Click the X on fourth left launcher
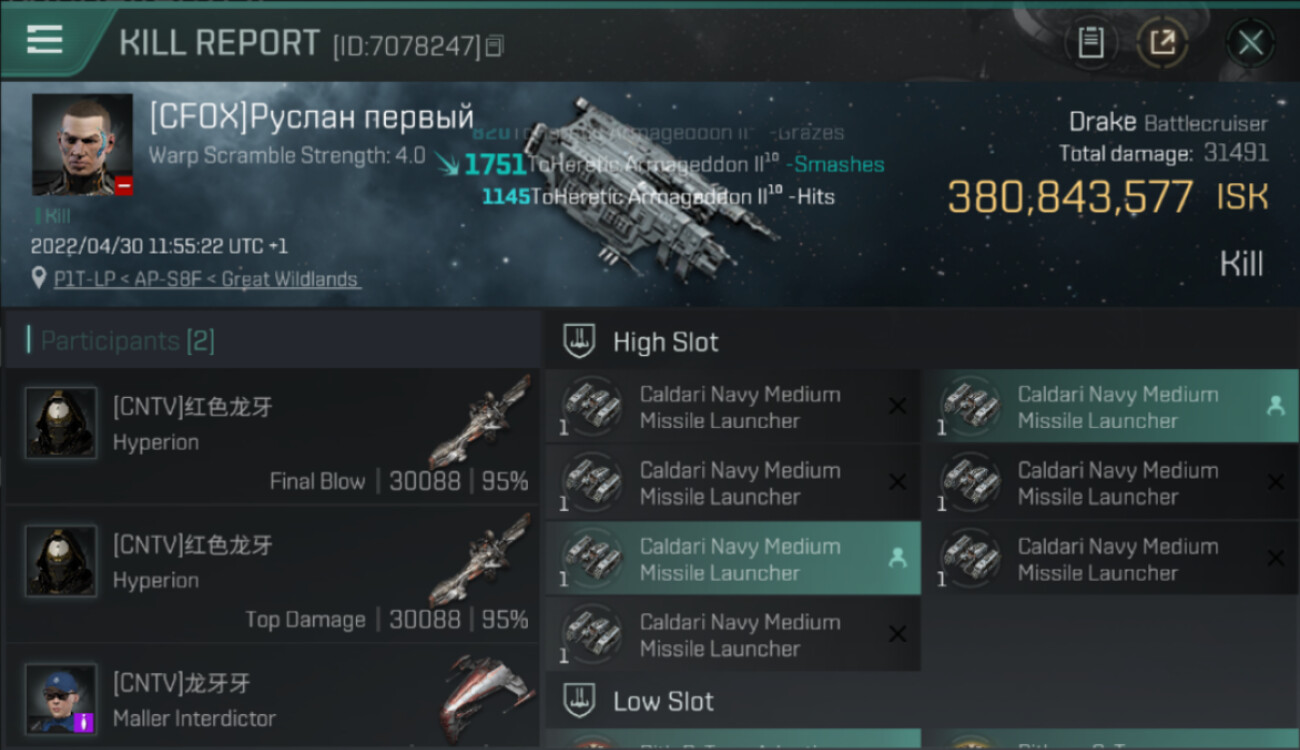Viewport: 1300px width, 750px height. (897, 634)
